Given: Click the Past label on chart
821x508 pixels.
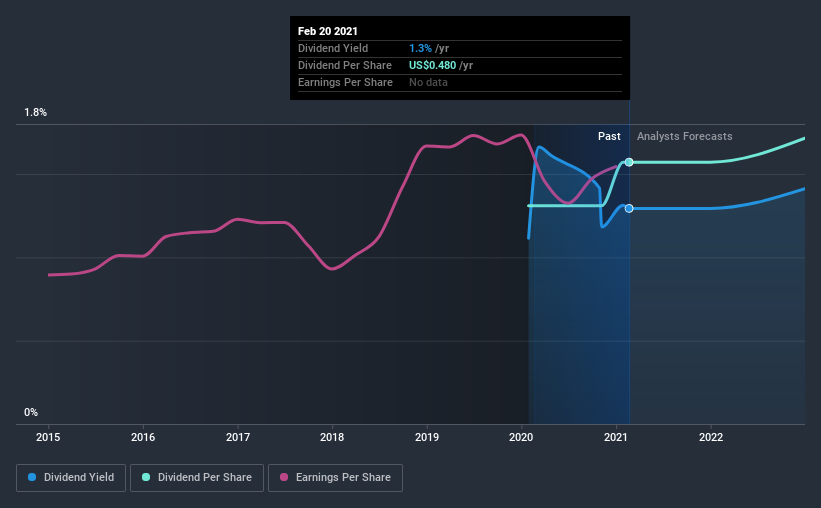Looking at the screenshot, I should pyautogui.click(x=609, y=136).
